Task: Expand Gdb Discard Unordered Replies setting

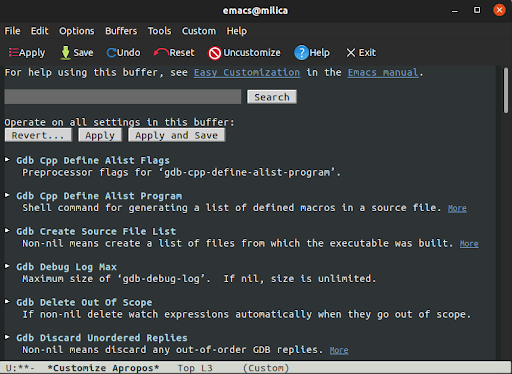Action: 7,337
